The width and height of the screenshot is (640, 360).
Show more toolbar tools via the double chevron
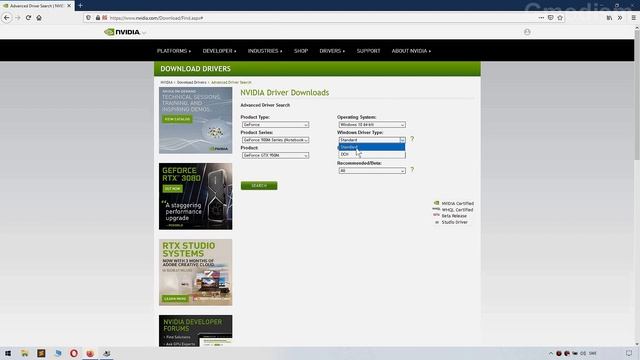pos(620,18)
